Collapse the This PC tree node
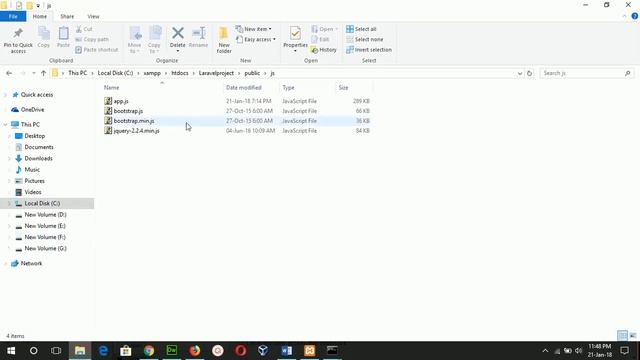Screen dimensions: 640x360 click(5, 124)
